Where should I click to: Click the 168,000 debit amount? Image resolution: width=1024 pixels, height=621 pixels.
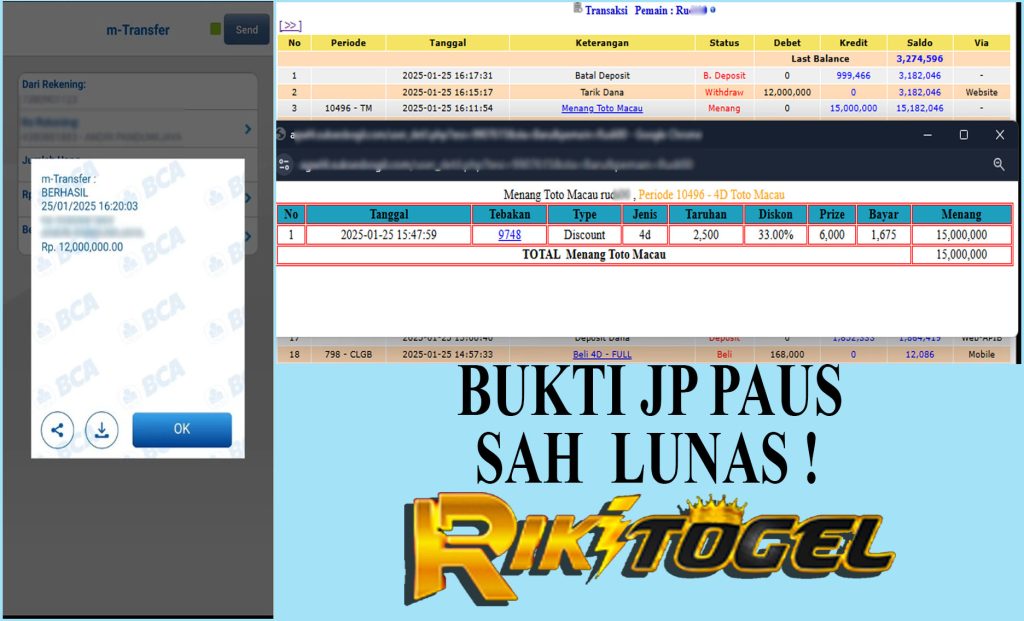pyautogui.click(x=787, y=355)
